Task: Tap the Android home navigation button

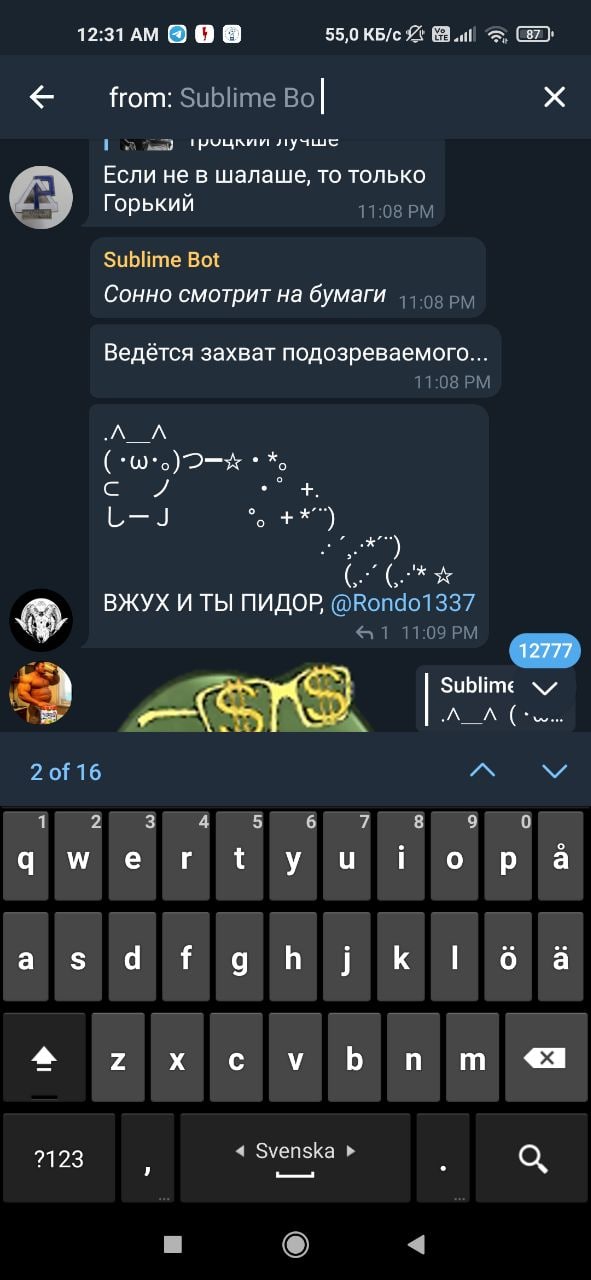Action: 295,1243
